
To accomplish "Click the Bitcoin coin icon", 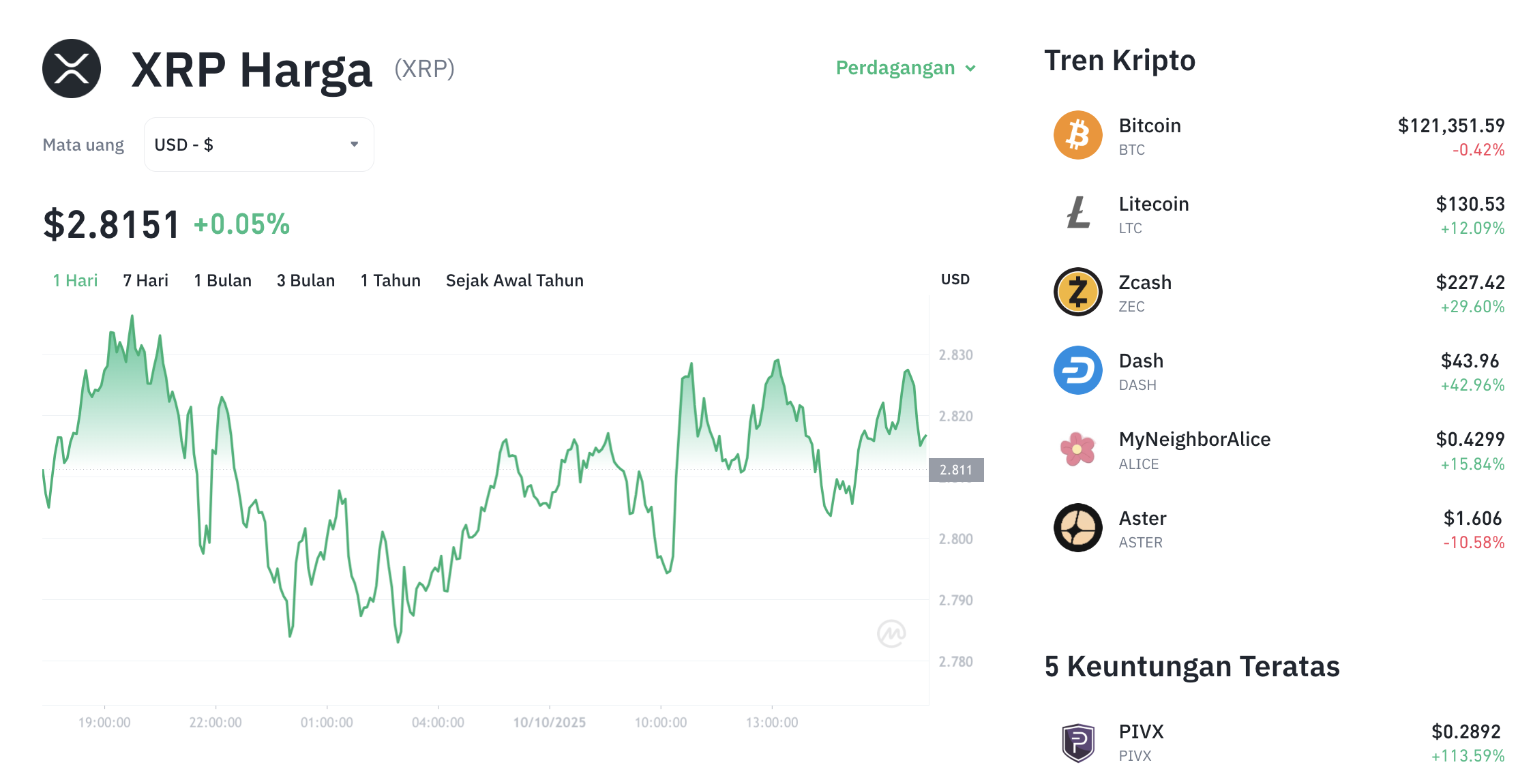I will point(1077,135).
